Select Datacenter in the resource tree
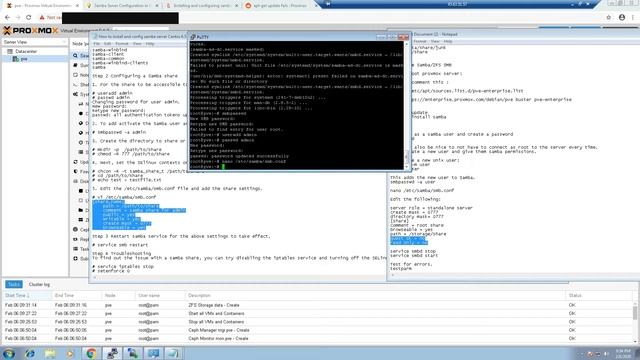This screenshot has height=360, width=640. (x=26, y=51)
